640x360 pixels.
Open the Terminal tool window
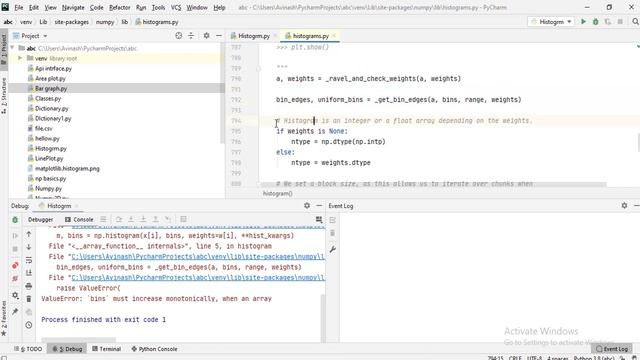(x=107, y=349)
